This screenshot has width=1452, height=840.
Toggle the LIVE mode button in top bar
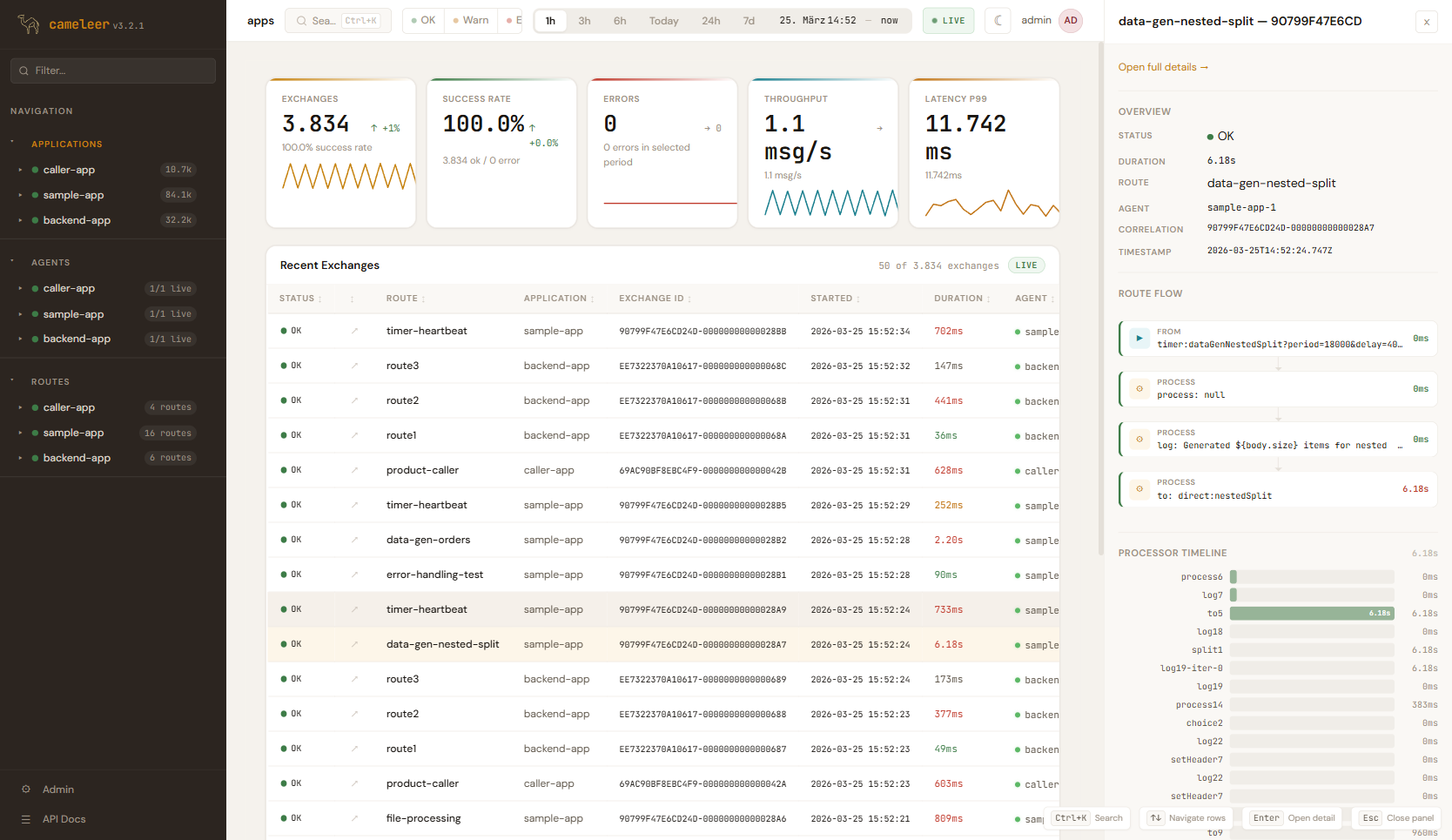click(948, 21)
